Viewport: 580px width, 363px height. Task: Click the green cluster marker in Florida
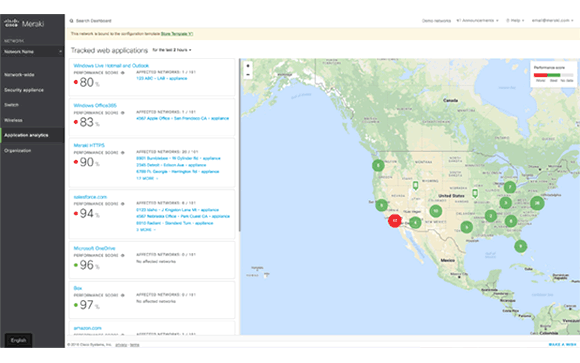coord(520,246)
